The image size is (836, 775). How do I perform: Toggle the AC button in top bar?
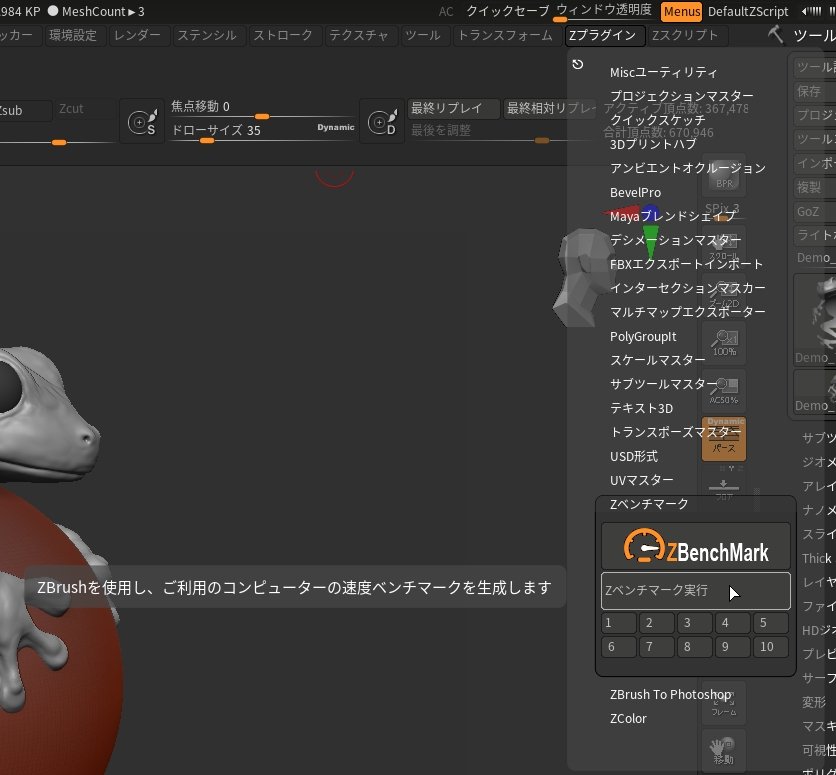[446, 12]
